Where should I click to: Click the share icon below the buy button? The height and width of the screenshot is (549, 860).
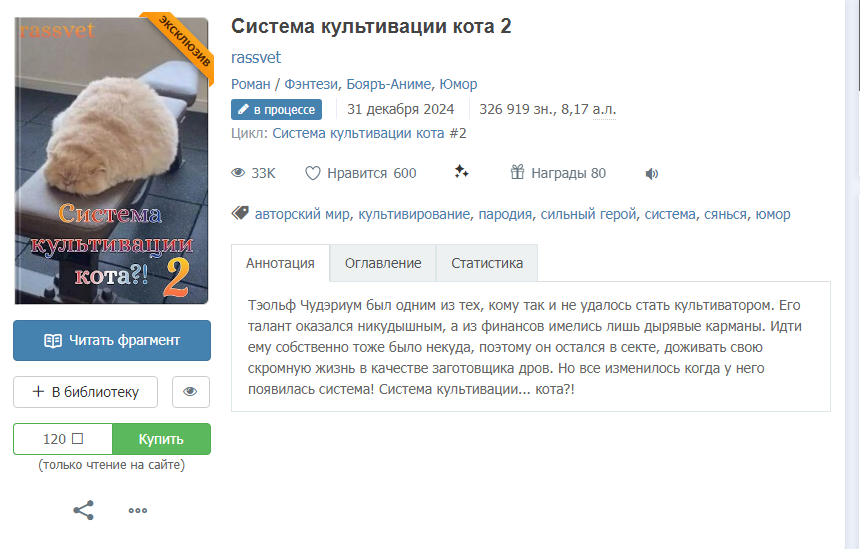83,510
